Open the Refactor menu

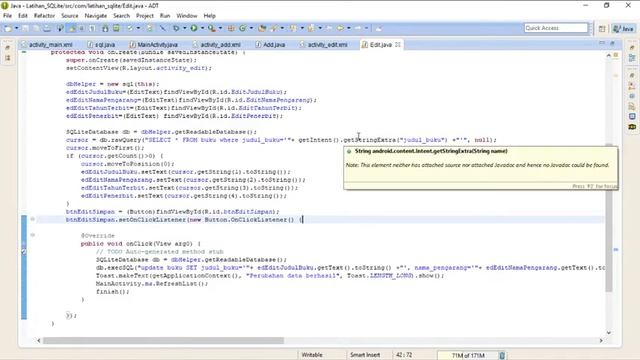coord(44,16)
